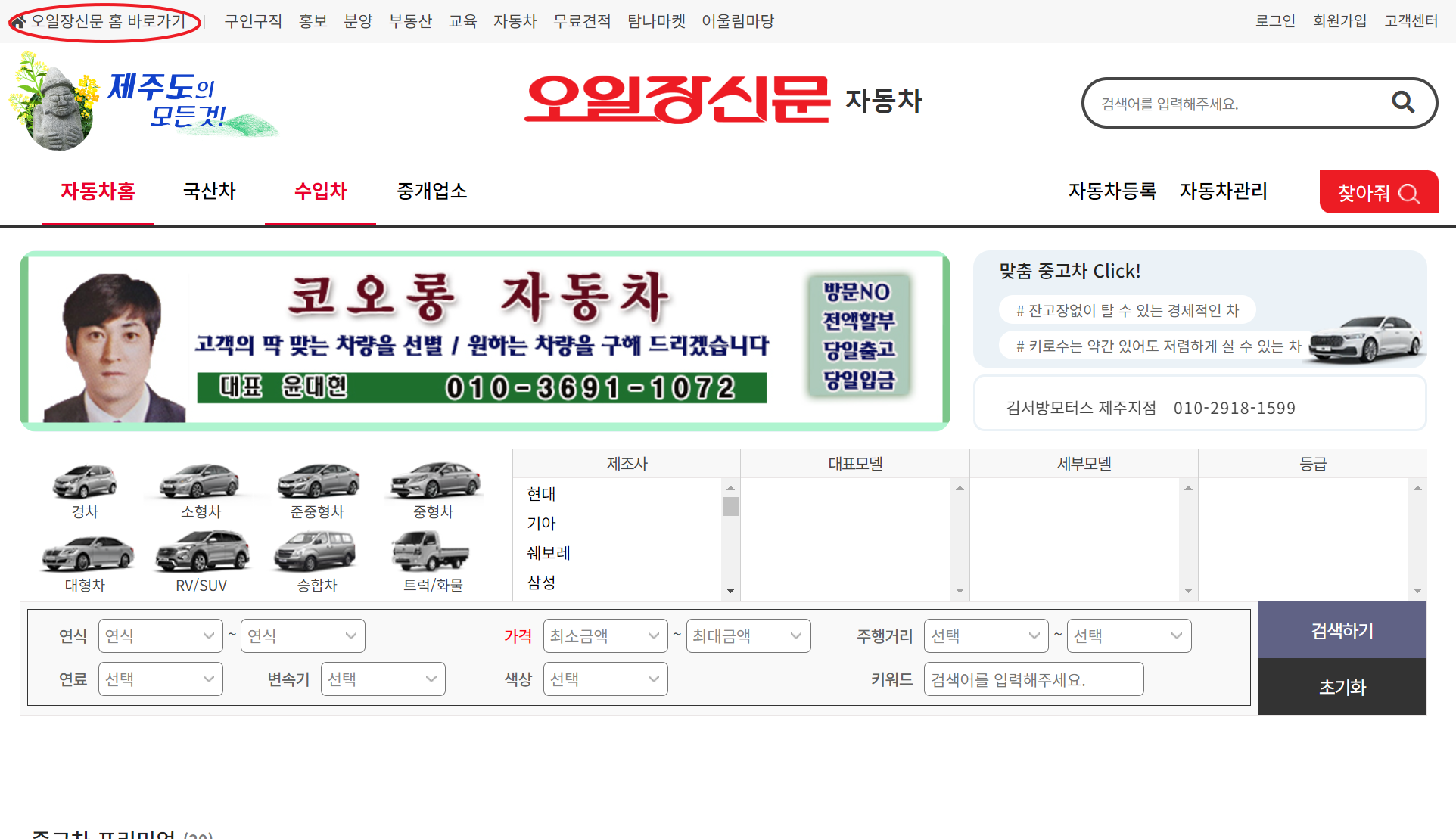Click the 대표모델 list scroll down arrow
The width and height of the screenshot is (1456, 839).
tap(960, 591)
